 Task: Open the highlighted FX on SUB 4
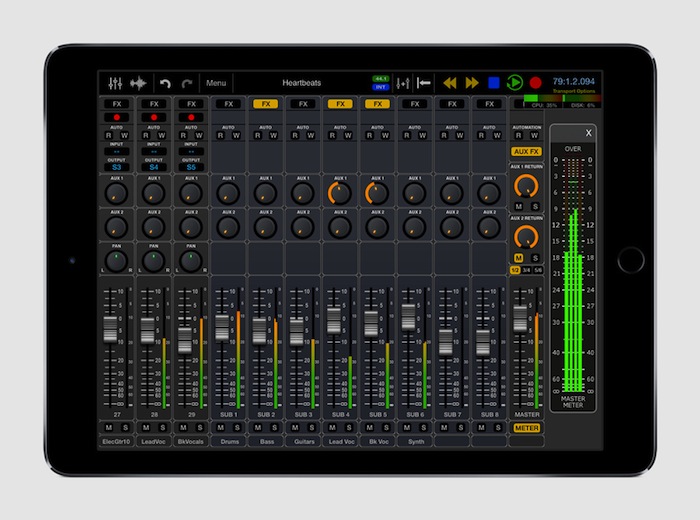[x=340, y=104]
